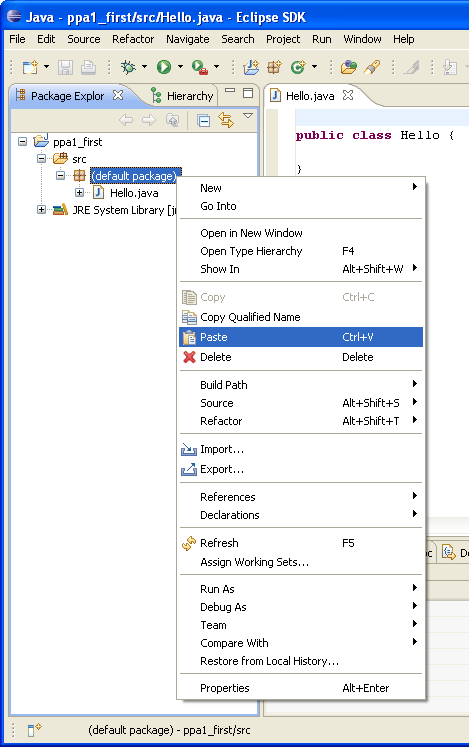Expand the JRE System Library node

click(41, 210)
